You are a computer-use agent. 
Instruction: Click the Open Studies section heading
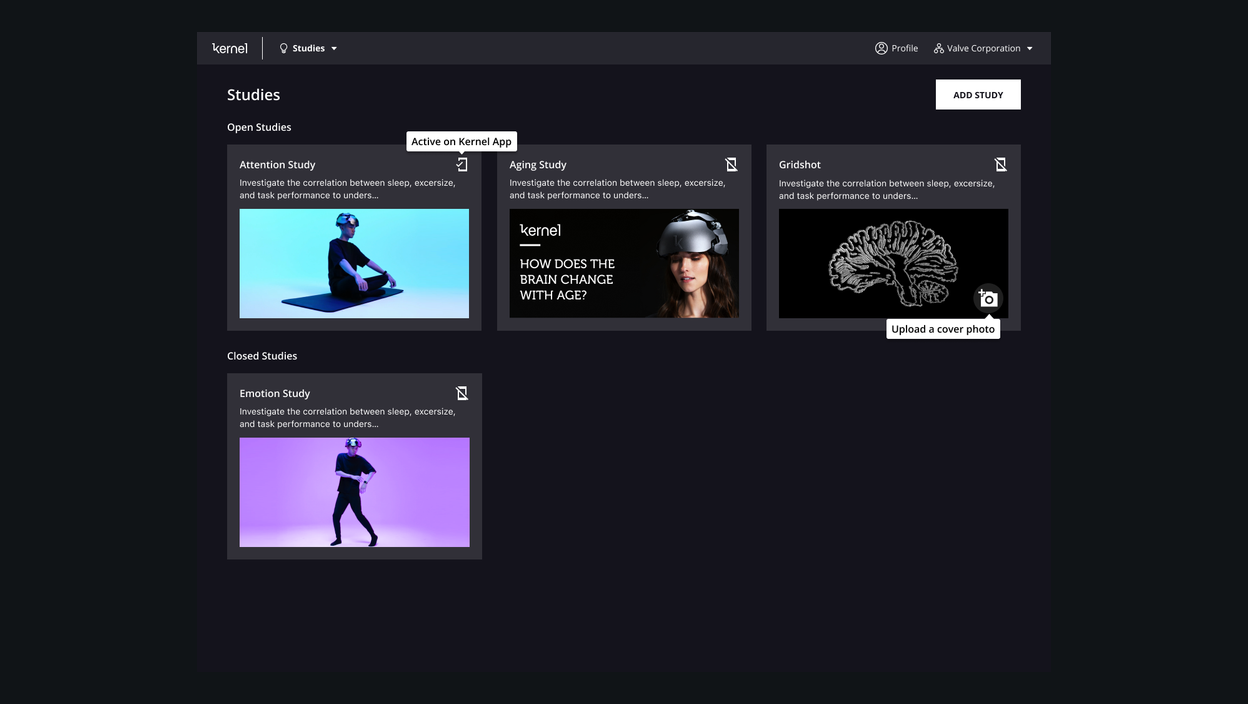click(259, 127)
